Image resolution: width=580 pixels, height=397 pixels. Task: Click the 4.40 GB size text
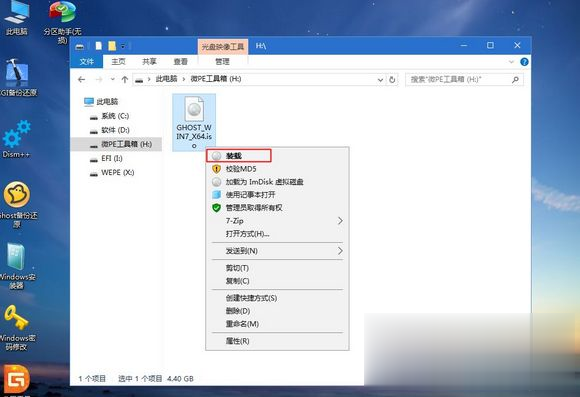pyautogui.click(x=180, y=379)
